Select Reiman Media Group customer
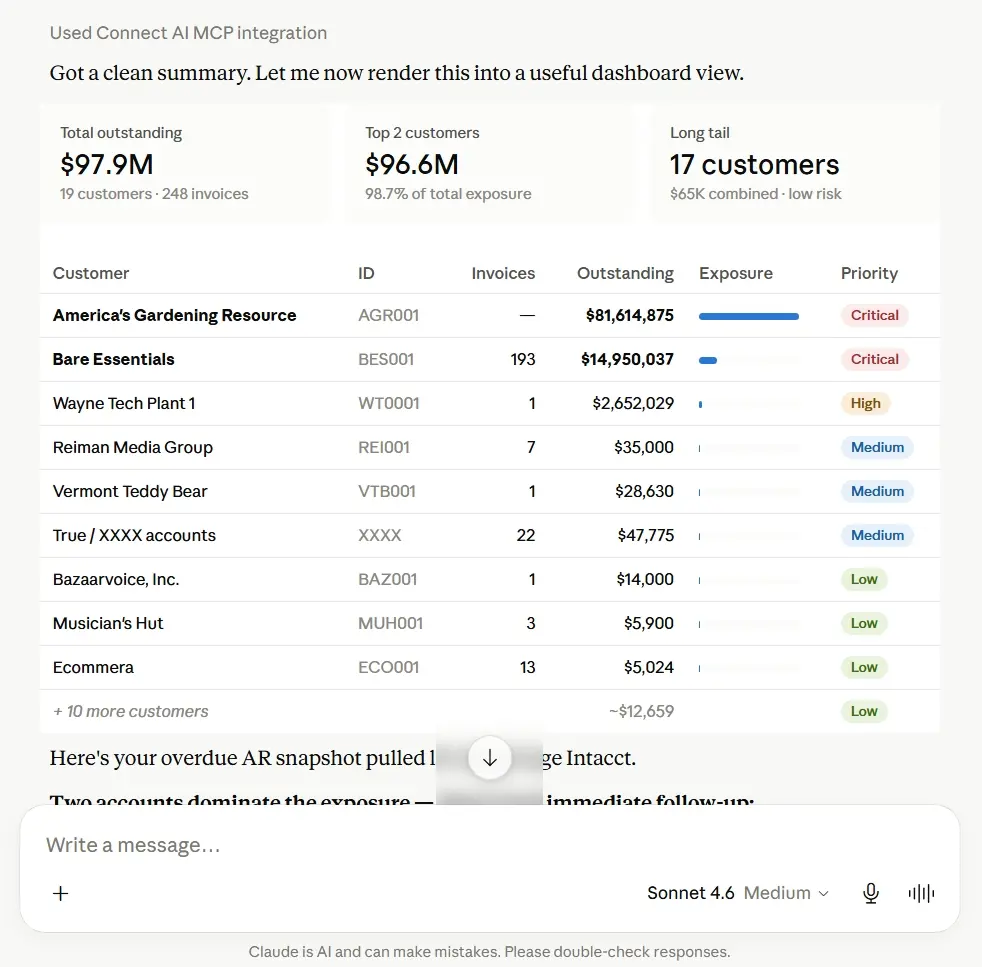The width and height of the screenshot is (982, 967). tap(133, 447)
